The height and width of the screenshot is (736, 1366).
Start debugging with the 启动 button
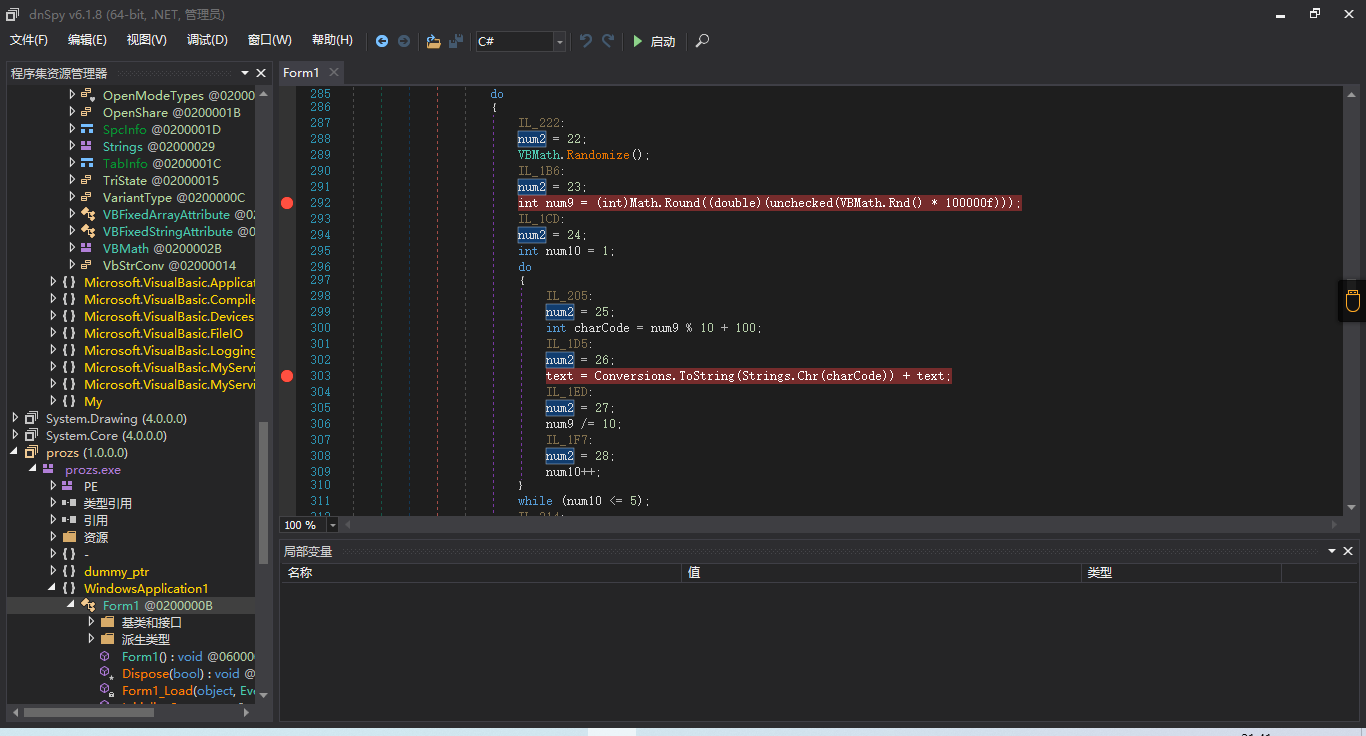tap(653, 41)
